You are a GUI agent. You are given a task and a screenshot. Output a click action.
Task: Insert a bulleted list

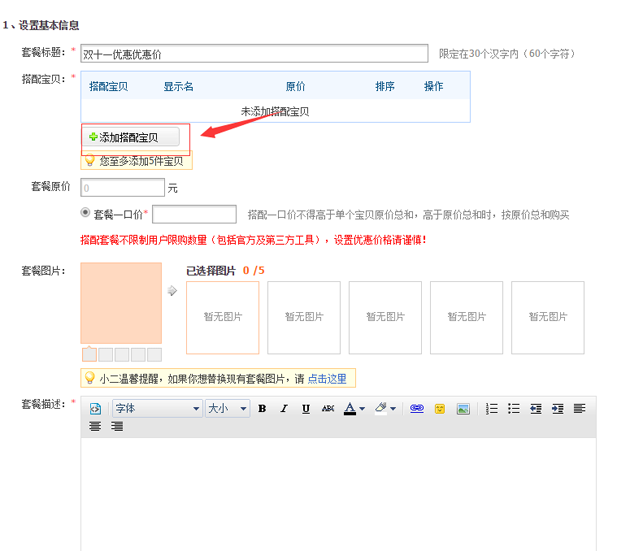click(x=514, y=409)
